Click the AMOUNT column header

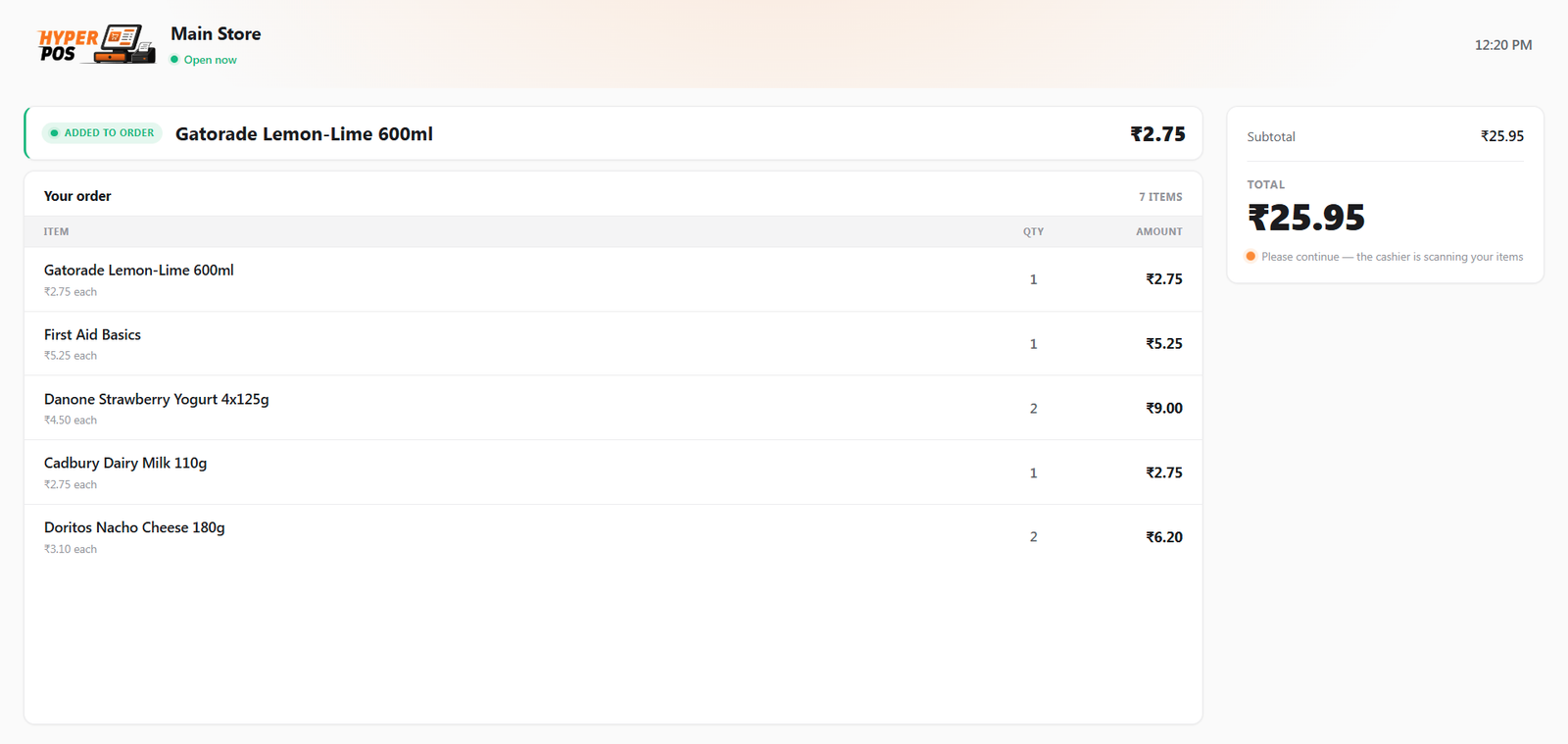[x=1159, y=232]
